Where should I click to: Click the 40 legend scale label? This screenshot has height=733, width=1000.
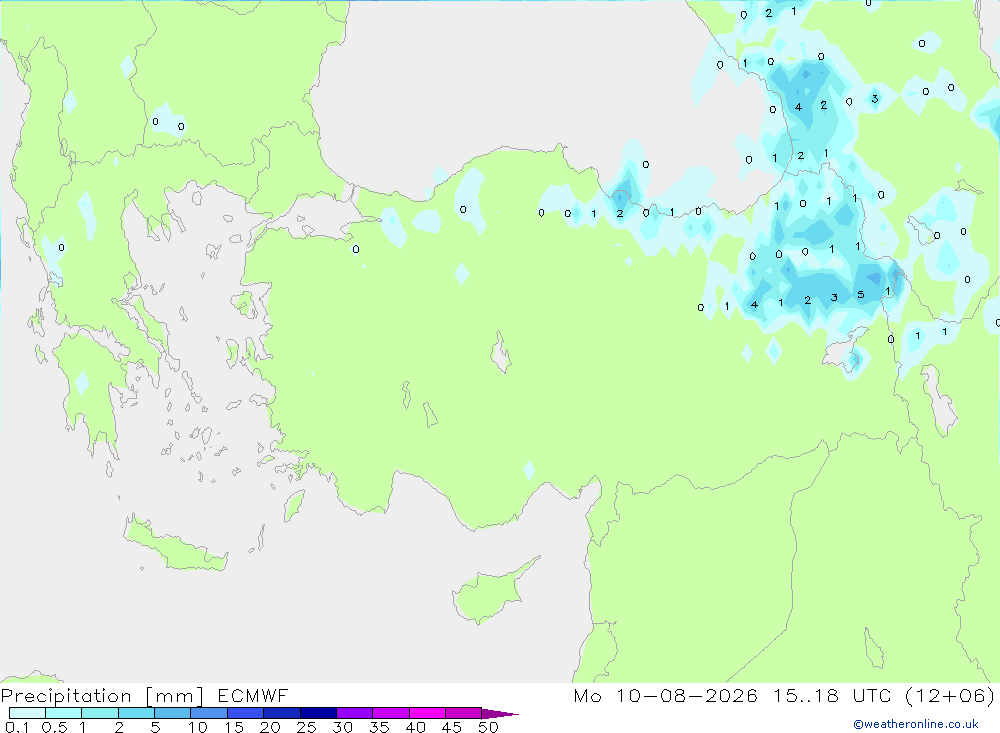(x=415, y=727)
